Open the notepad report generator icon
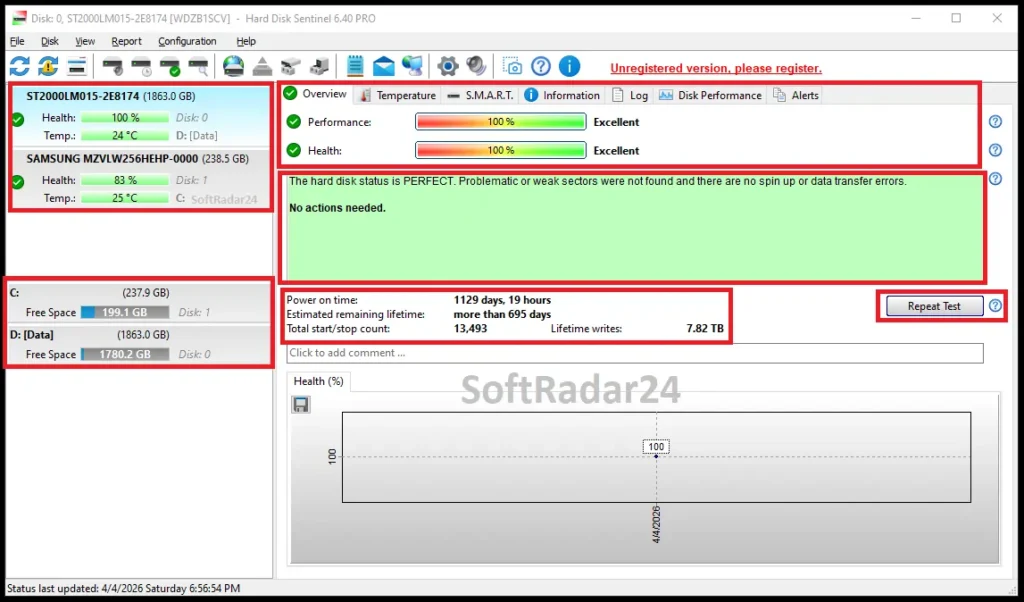 (353, 65)
